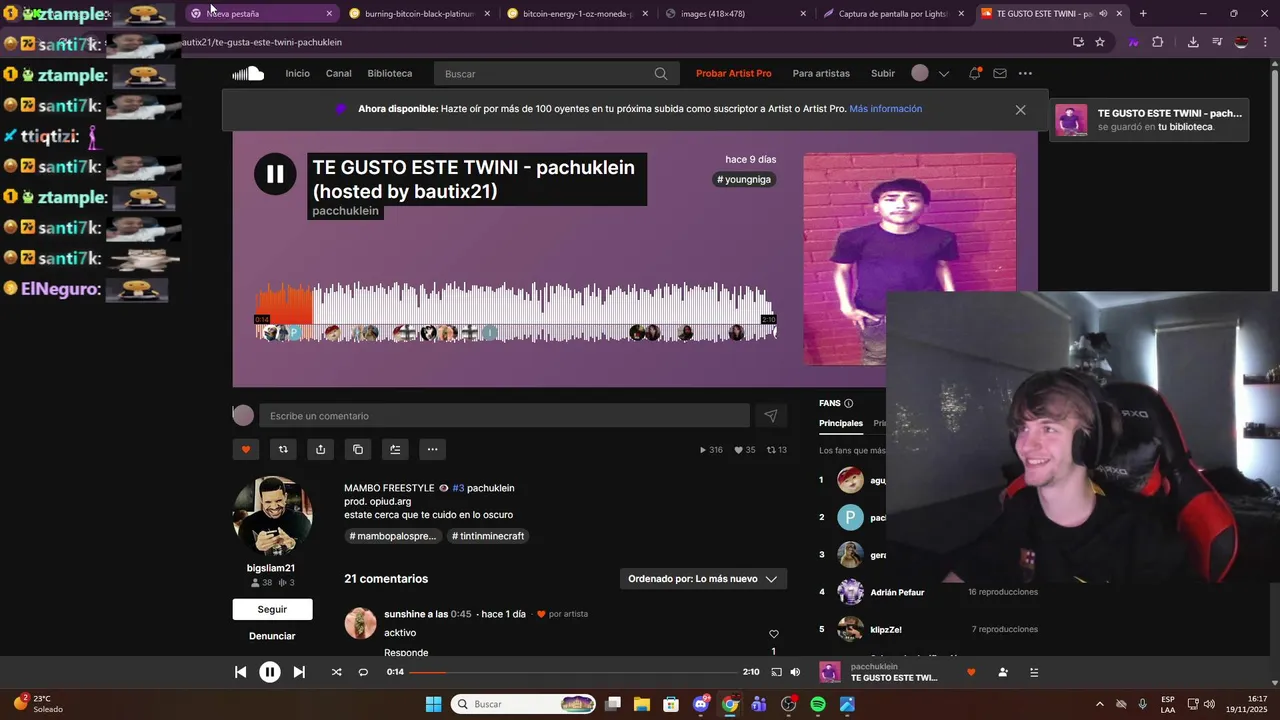Switch to the 'Nueva pestaña' browser tab
Screen dimensions: 1280x720
(x=262, y=14)
